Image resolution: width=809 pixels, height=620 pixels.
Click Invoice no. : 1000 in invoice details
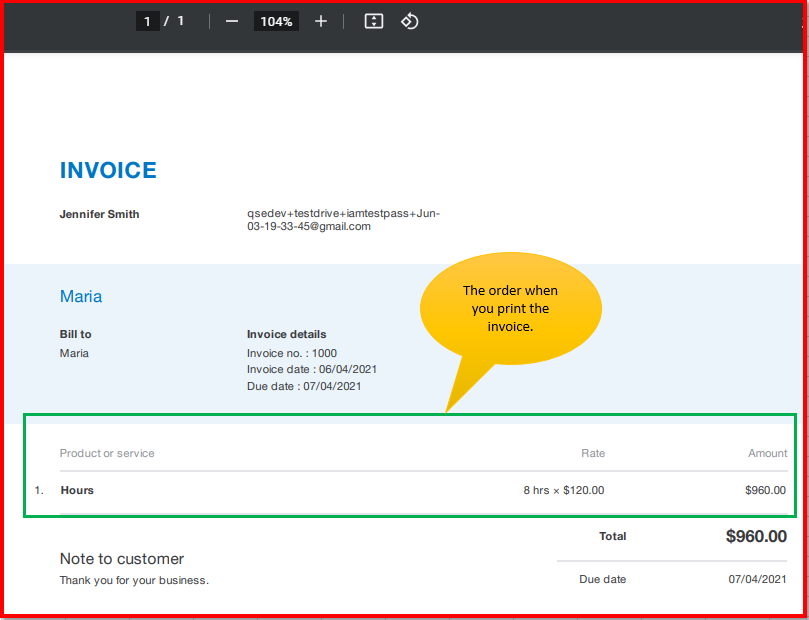(x=292, y=353)
